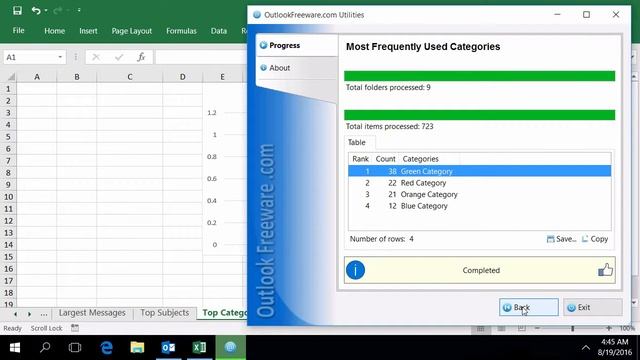Click the next sheet navigation arrow
This screenshot has height=360, width=640.
29,314
